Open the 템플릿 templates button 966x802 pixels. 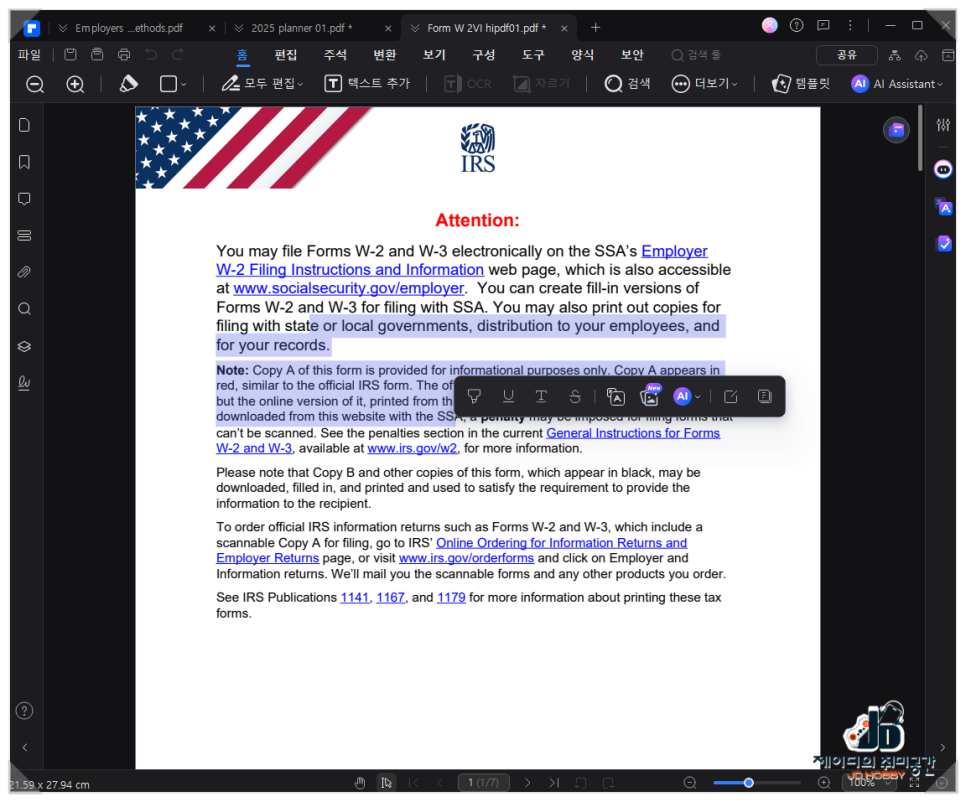[801, 84]
